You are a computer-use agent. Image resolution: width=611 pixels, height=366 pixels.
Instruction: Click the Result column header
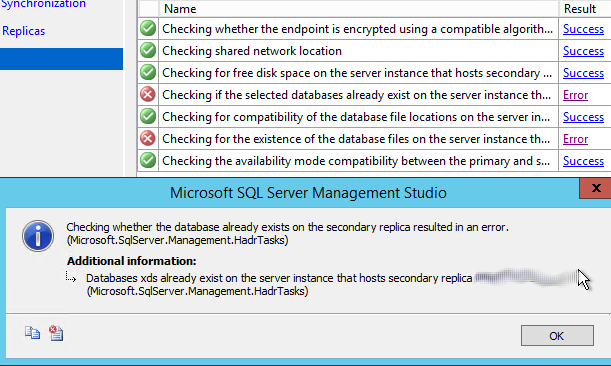tap(585, 9)
